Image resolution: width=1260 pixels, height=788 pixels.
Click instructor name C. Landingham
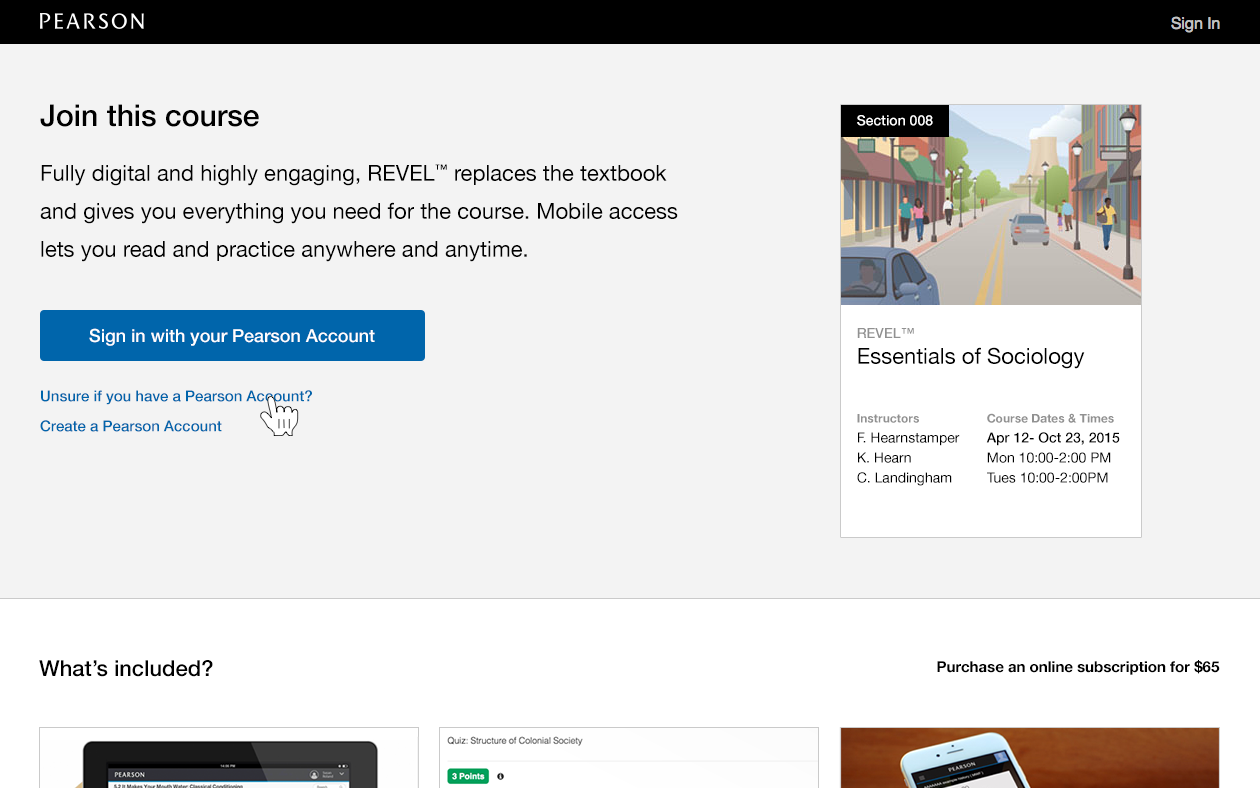904,478
